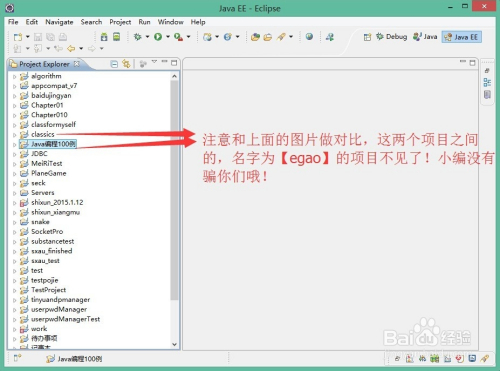Image resolution: width=500 pixels, height=371 pixels.
Task: Open the Web Browser globe icon
Action: click(x=309, y=36)
